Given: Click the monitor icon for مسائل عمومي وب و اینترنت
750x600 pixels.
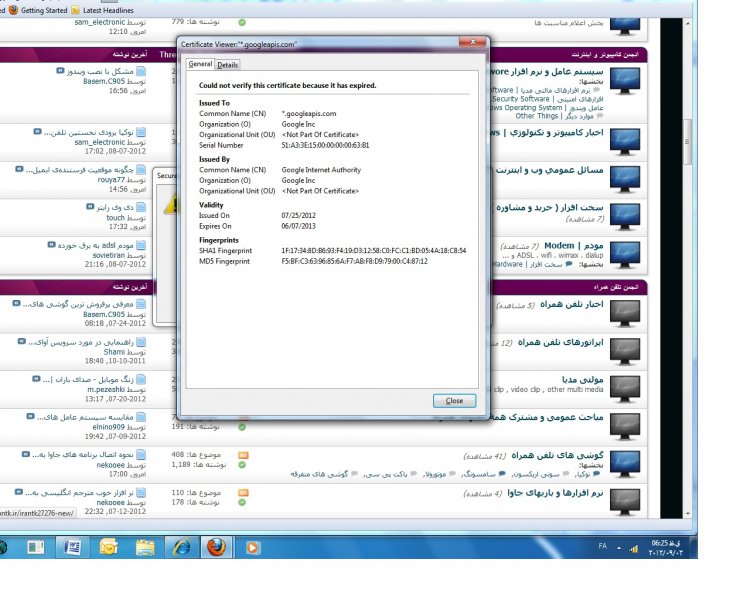Looking at the screenshot, I should [625, 179].
